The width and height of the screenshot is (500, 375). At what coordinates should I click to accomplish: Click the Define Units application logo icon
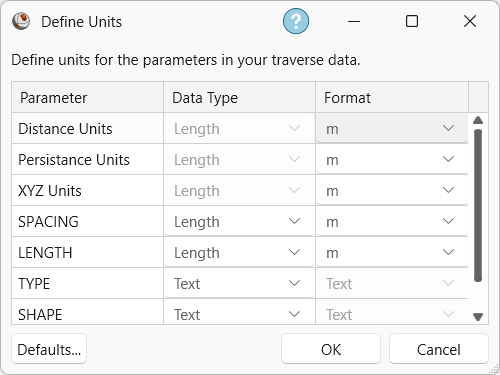point(21,21)
